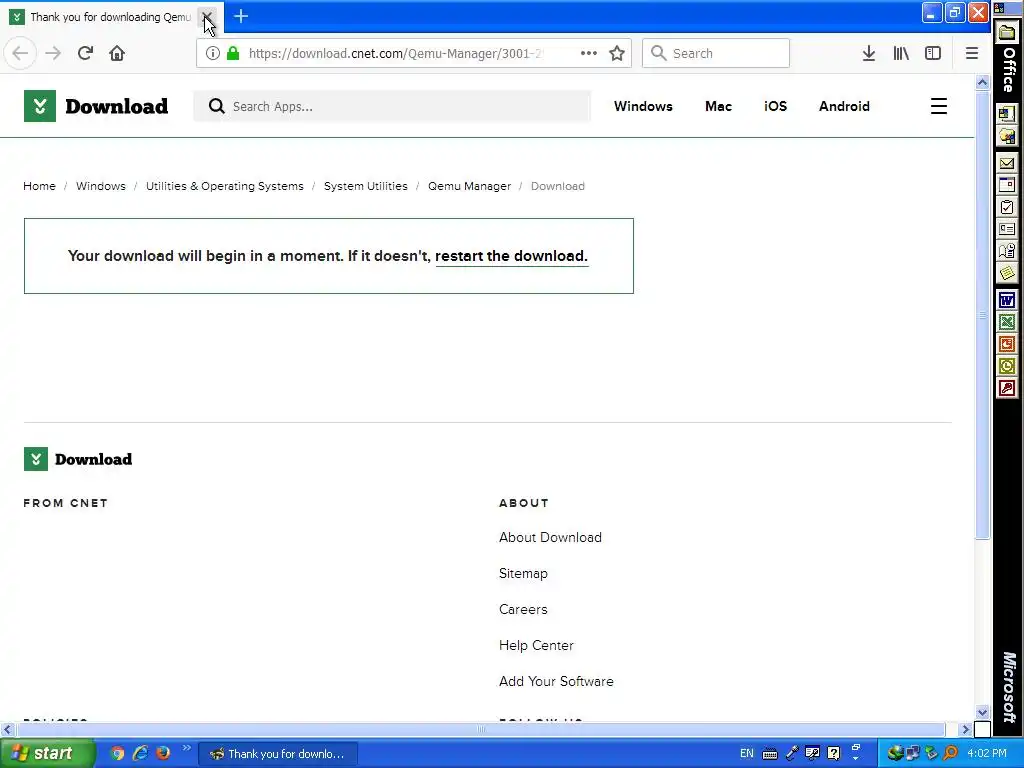The image size is (1024, 768).
Task: Click New Appointment icon in Office bar
Action: (1006, 185)
